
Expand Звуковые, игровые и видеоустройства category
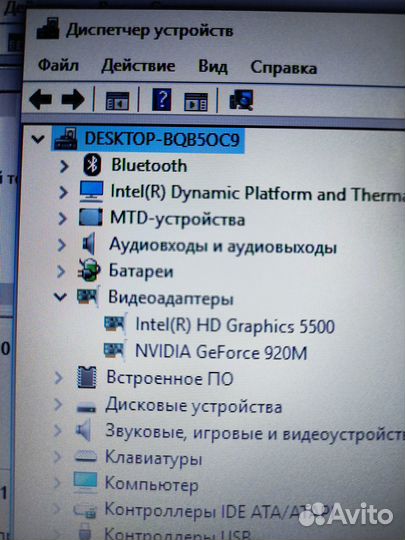coord(58,430)
